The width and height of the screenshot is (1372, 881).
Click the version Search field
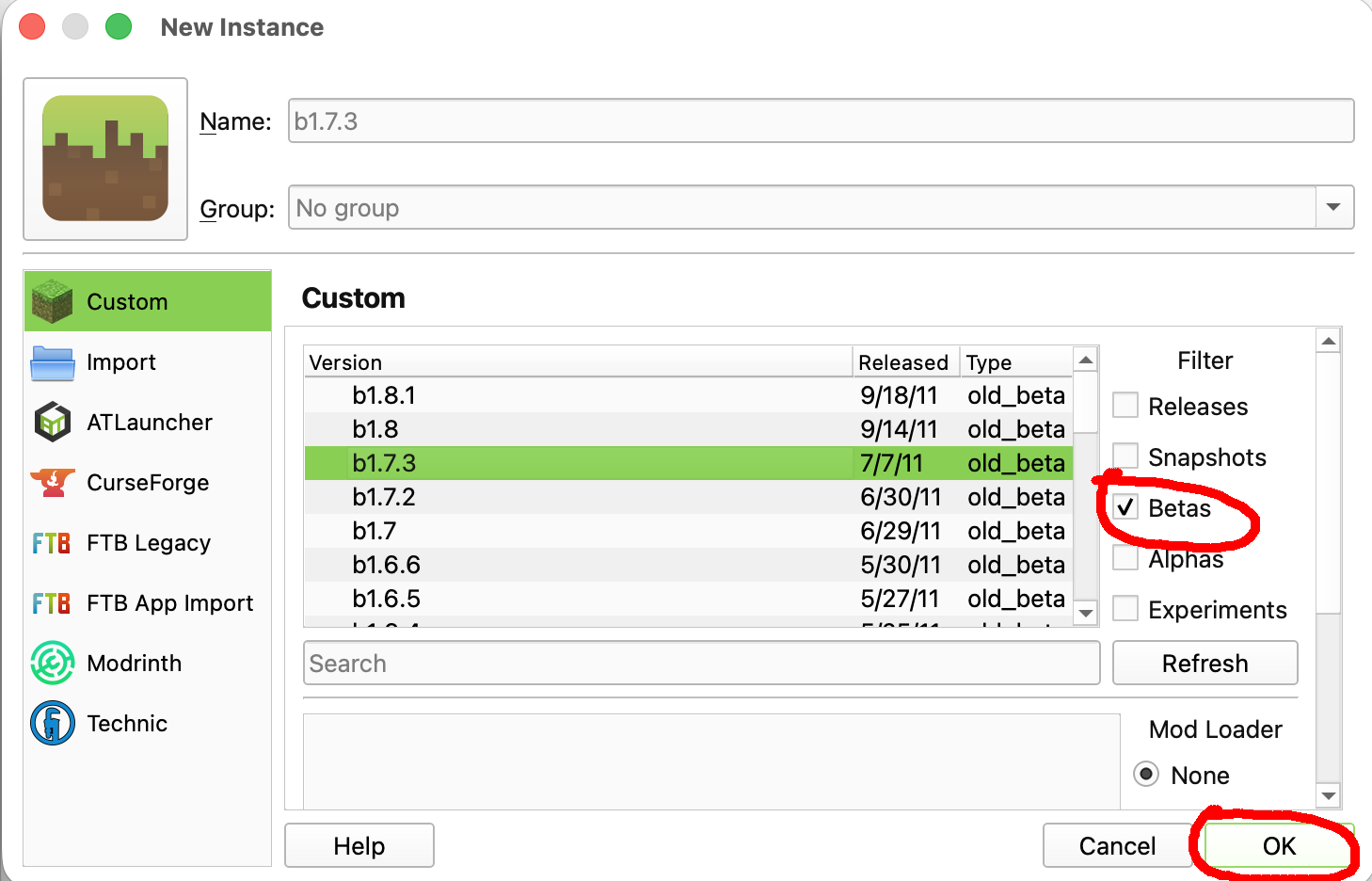701,664
